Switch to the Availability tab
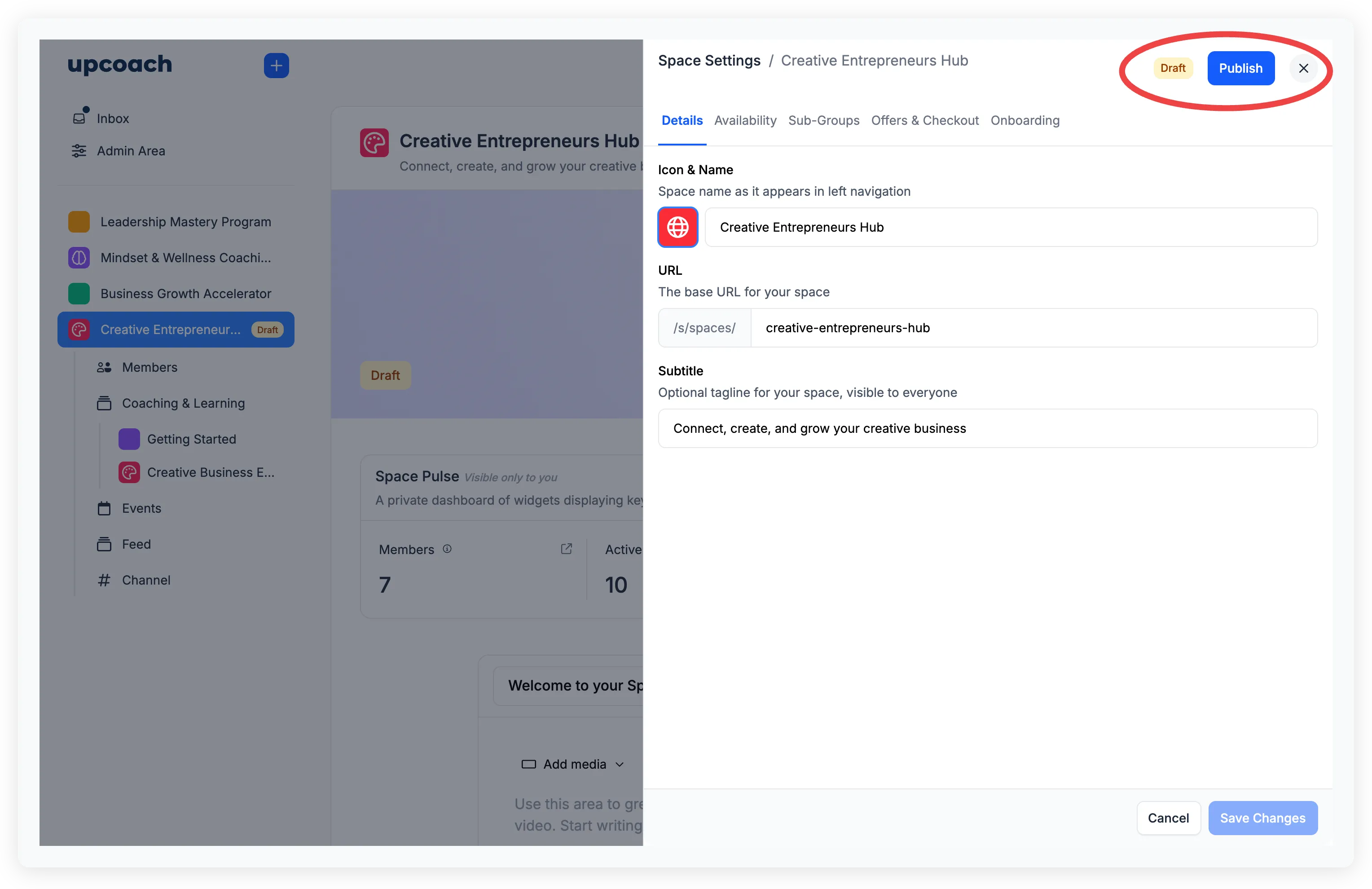Image resolution: width=1372 pixels, height=889 pixels. coord(745,120)
